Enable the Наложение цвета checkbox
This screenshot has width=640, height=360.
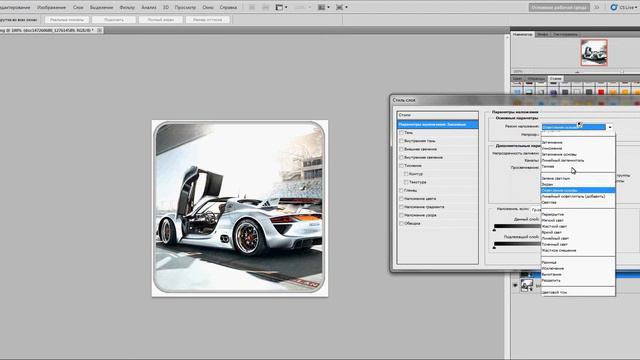pos(401,198)
